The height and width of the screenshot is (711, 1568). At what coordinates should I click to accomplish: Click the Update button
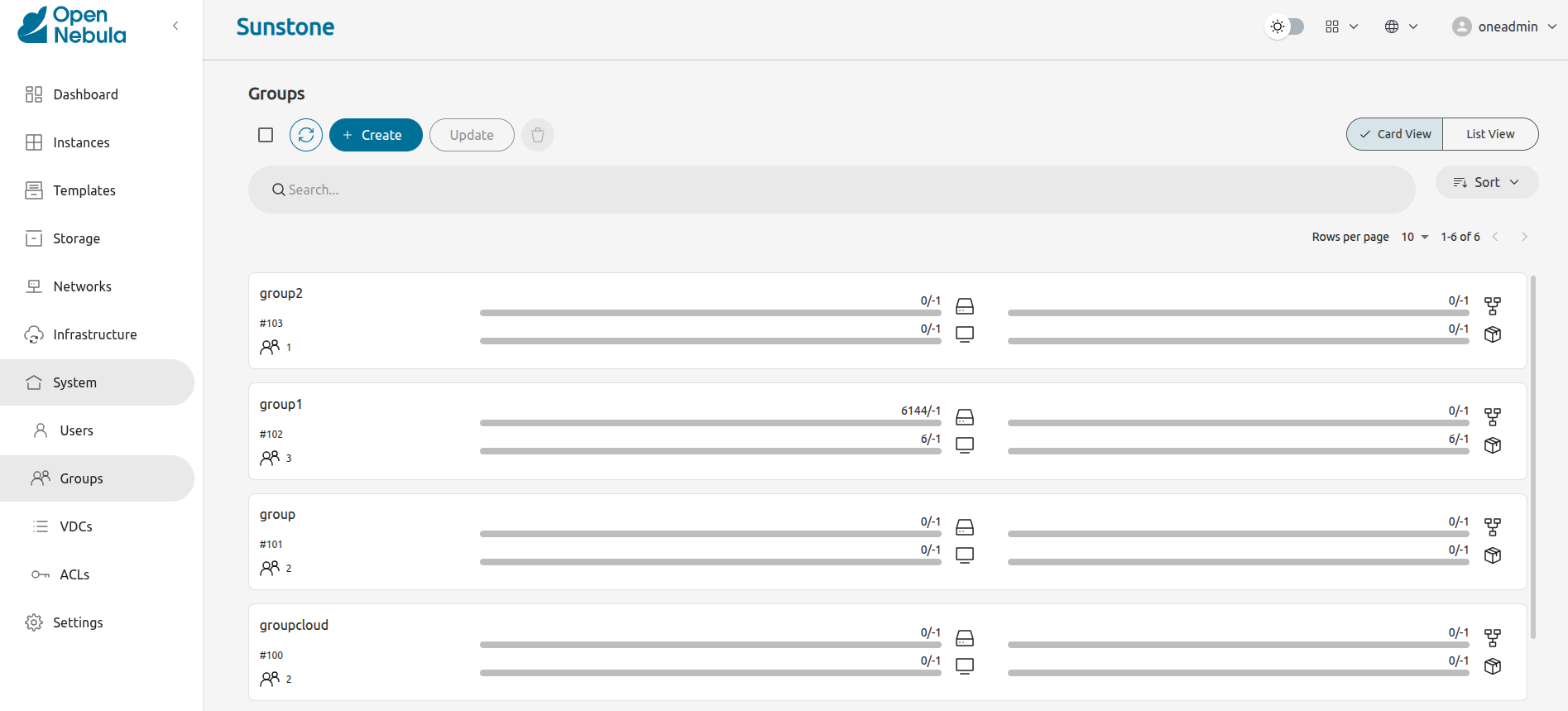(x=472, y=135)
